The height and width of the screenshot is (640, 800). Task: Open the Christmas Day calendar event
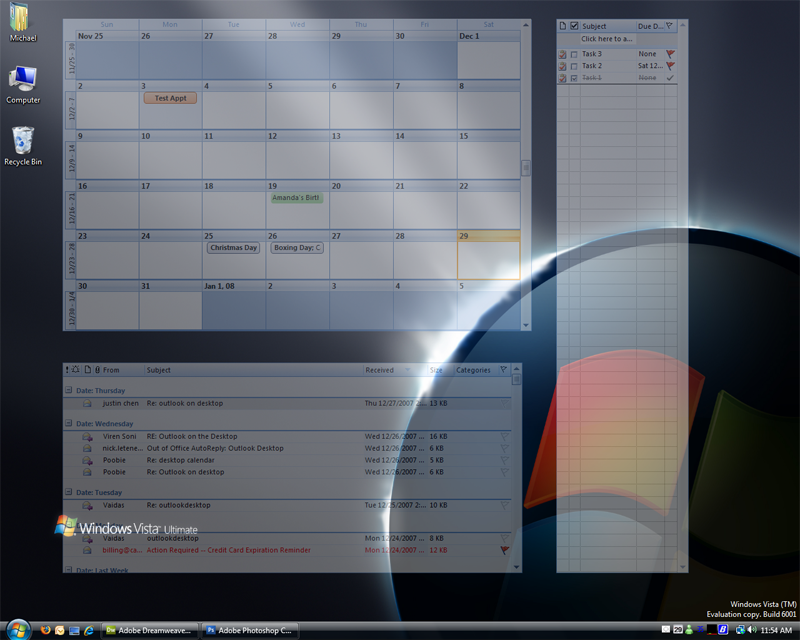[x=234, y=248]
